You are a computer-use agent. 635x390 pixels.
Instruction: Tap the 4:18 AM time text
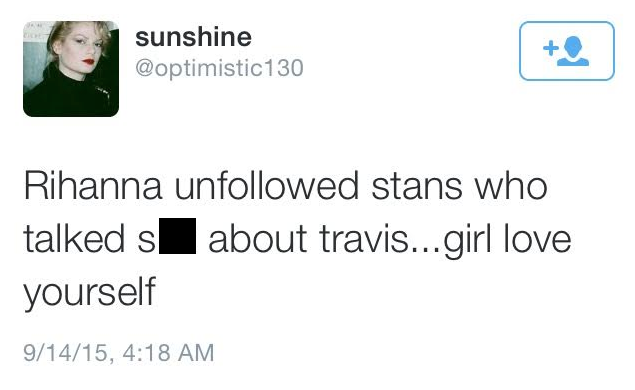pyautogui.click(x=168, y=352)
